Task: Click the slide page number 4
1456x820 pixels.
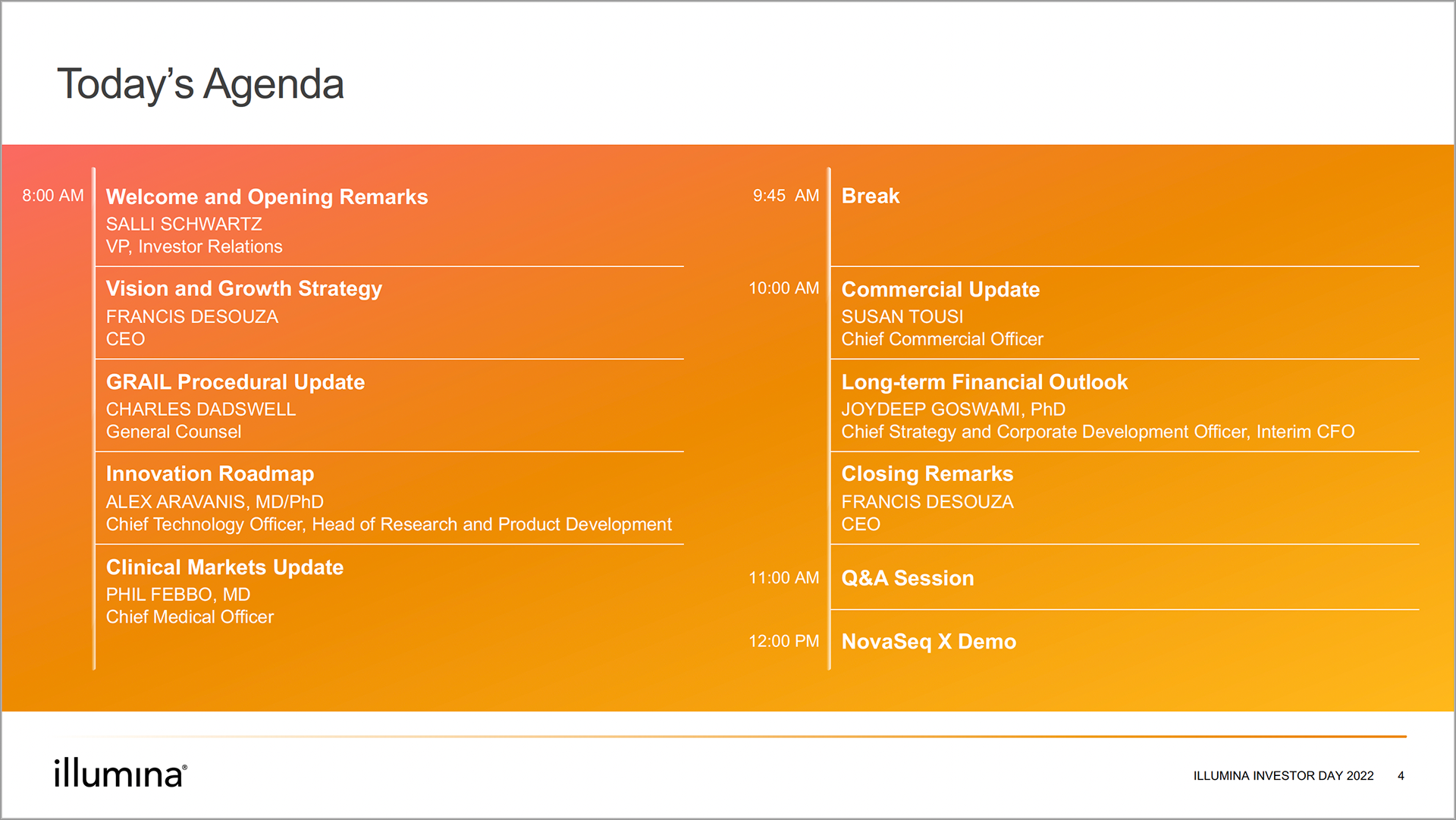Action: coord(1401,775)
